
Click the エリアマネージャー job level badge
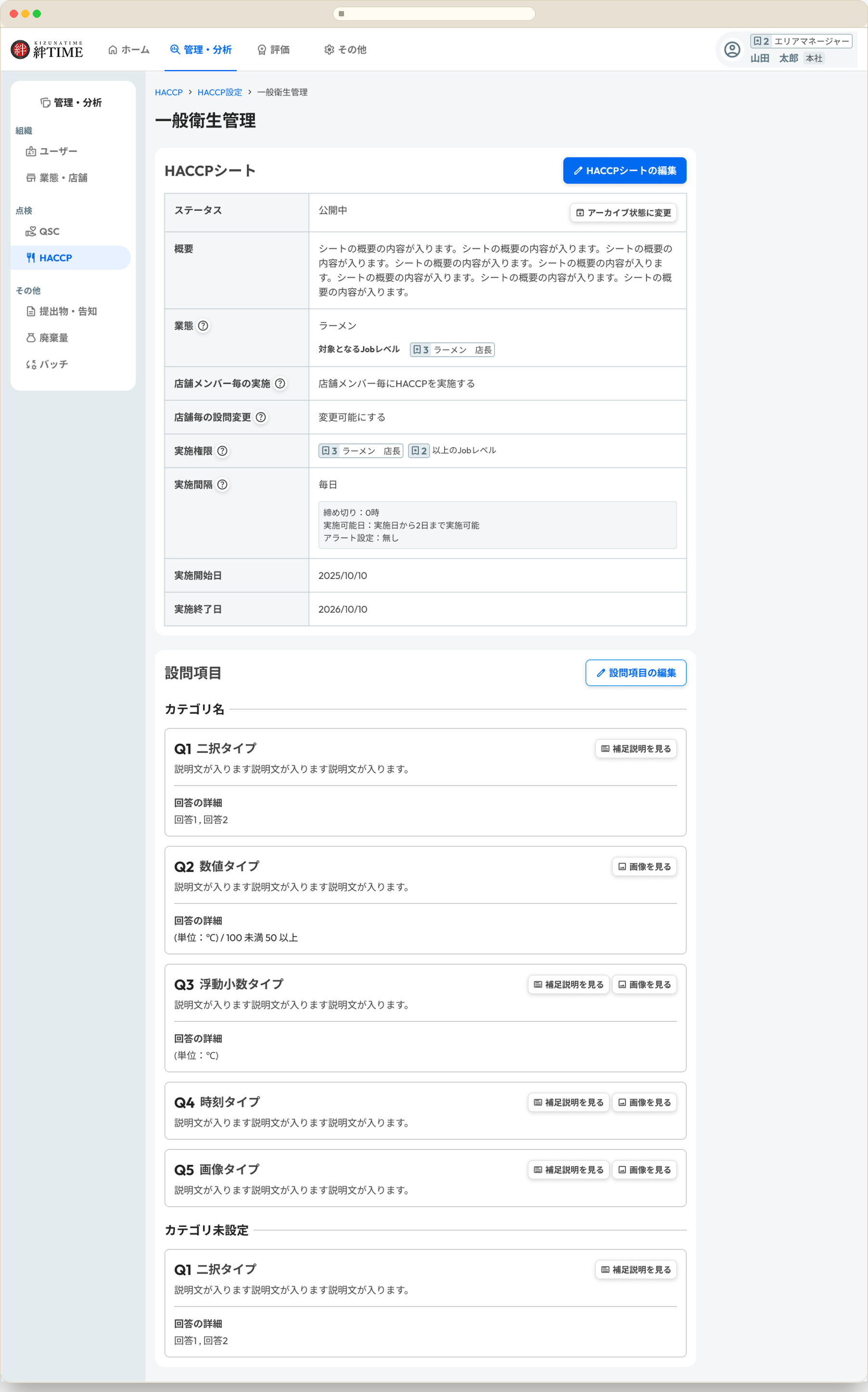pyautogui.click(x=801, y=41)
